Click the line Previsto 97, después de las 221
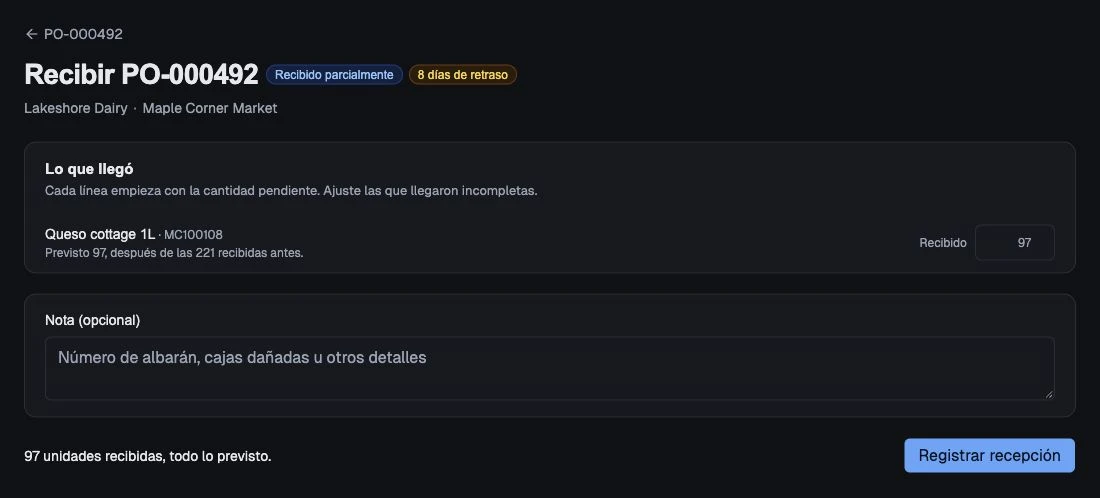The width and height of the screenshot is (1100, 498). [174, 253]
